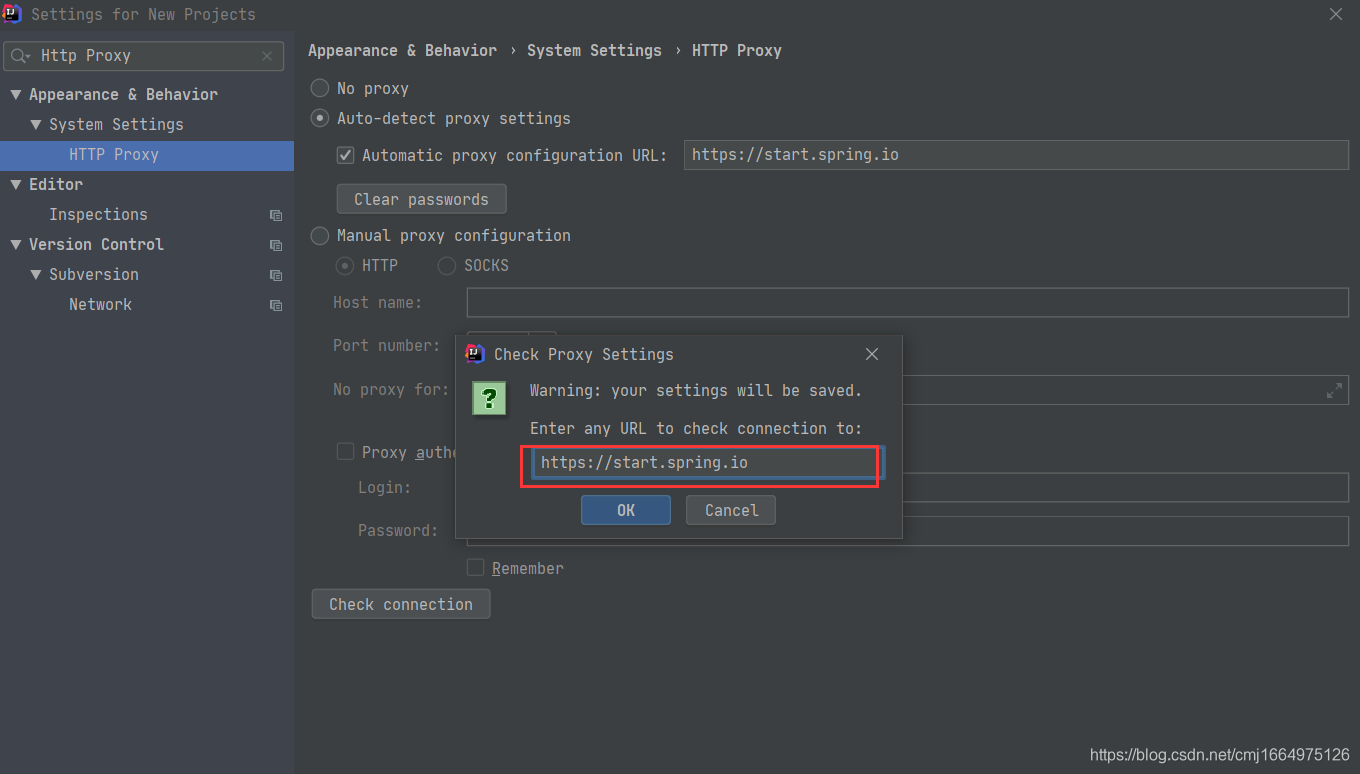This screenshot has width=1360, height=774.
Task: Click HTTP Proxy in the breadcrumb
Action: [737, 50]
